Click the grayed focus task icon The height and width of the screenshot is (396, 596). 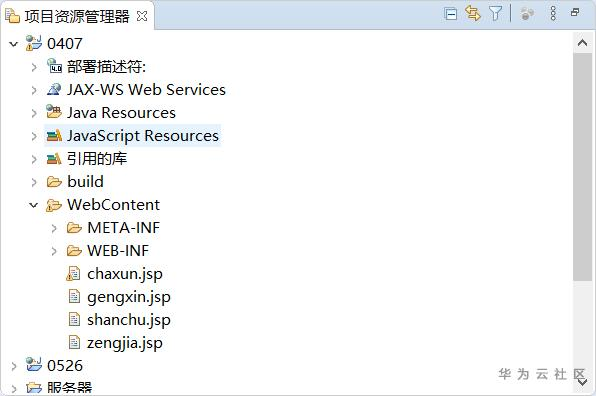(x=527, y=14)
